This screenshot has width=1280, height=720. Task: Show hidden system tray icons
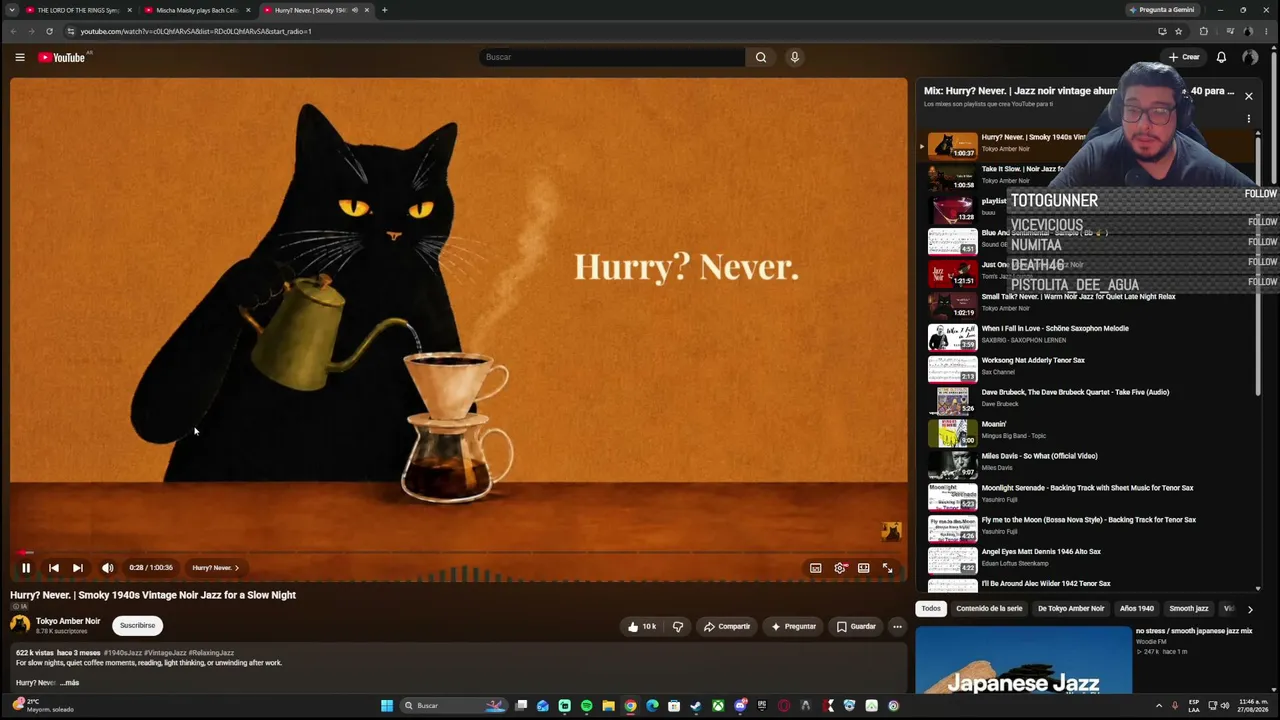tap(1159, 706)
